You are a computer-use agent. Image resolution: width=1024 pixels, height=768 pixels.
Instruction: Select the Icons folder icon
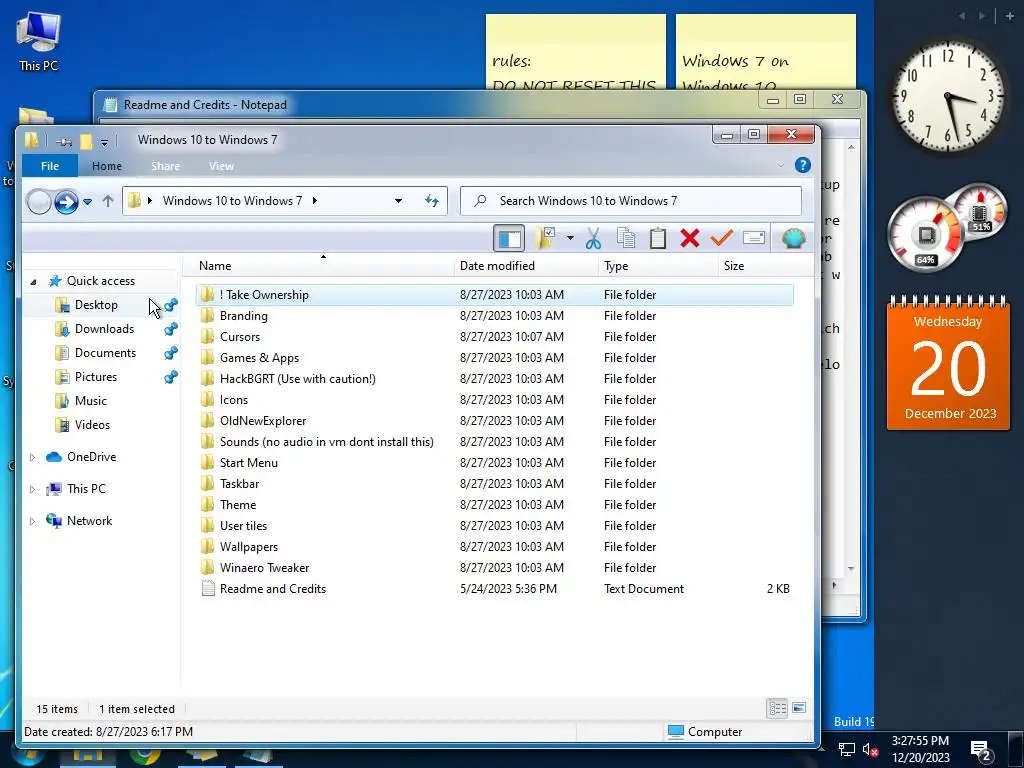click(x=207, y=400)
